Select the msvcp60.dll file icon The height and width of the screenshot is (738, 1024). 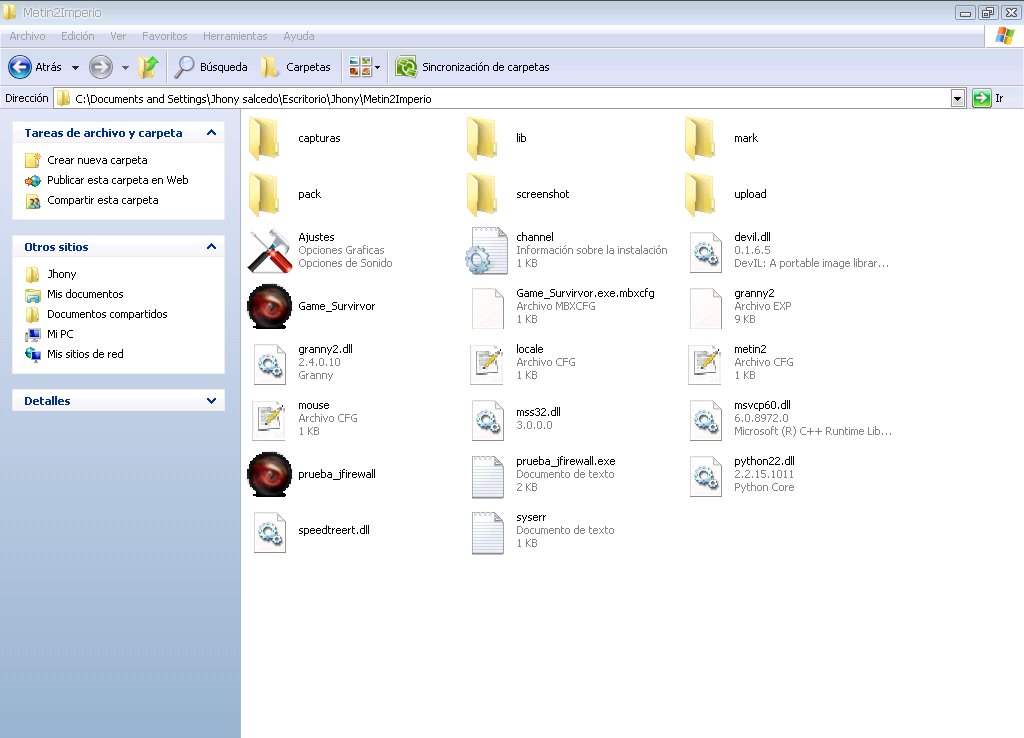tap(706, 420)
